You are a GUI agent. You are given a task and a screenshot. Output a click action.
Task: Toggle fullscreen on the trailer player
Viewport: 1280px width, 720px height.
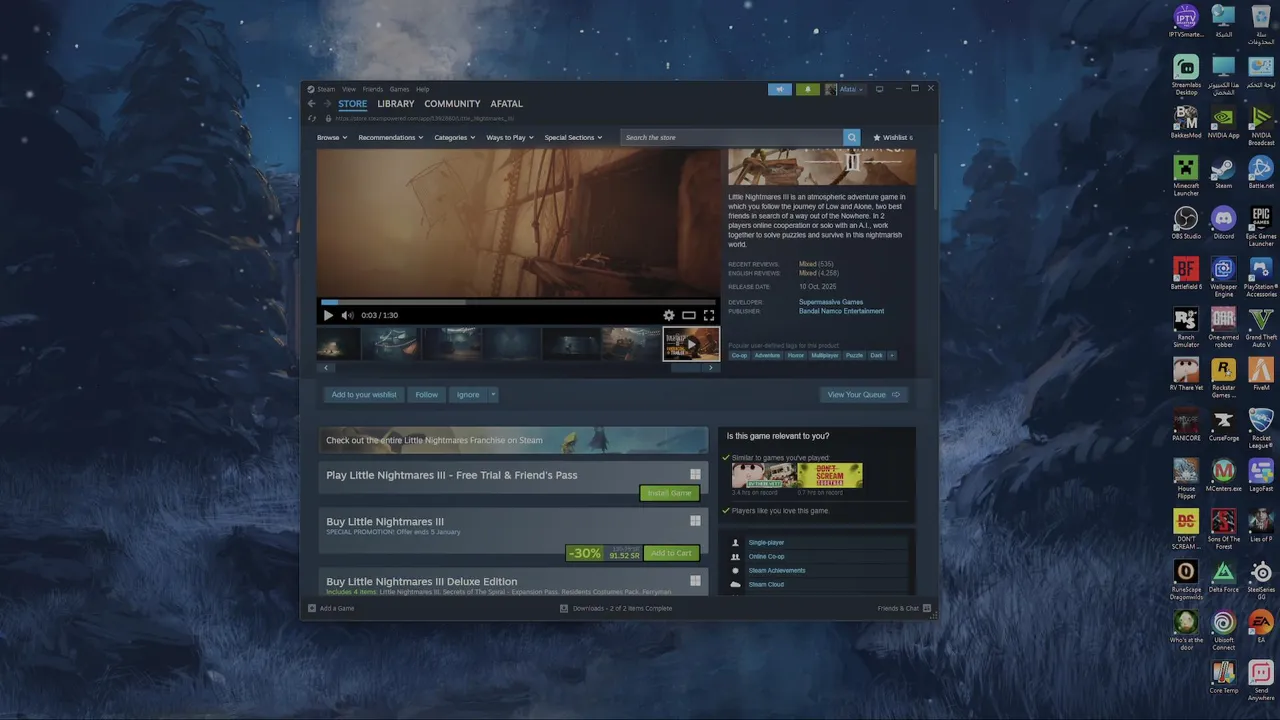pos(709,315)
